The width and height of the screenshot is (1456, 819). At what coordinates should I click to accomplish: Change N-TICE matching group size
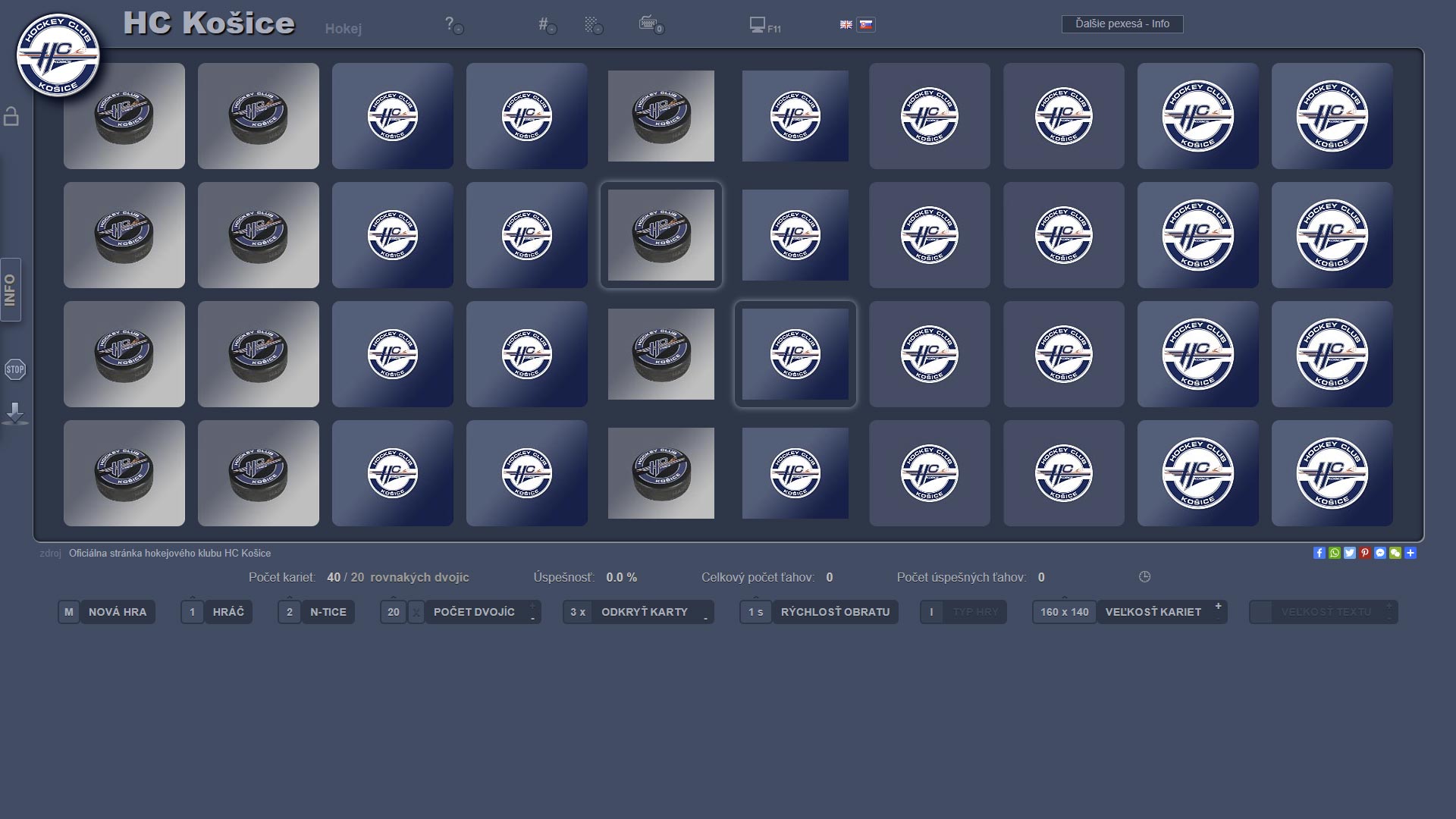tap(328, 612)
